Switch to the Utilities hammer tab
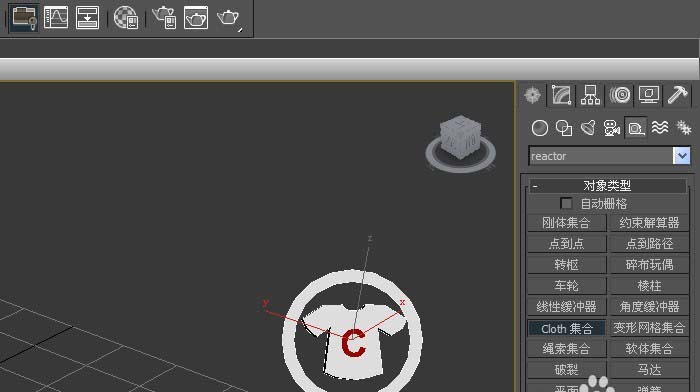 678,95
